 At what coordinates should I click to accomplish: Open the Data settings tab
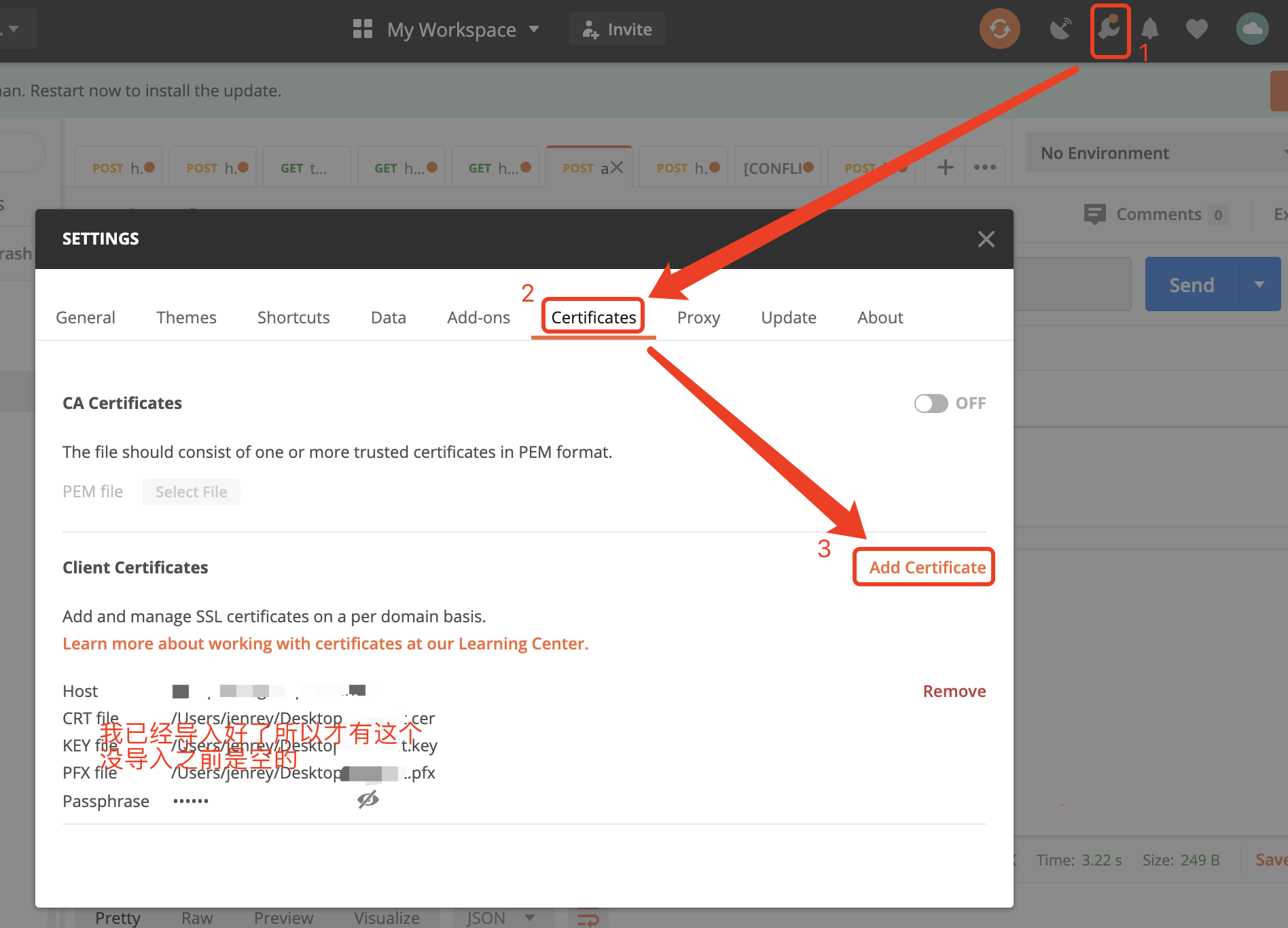tap(389, 317)
